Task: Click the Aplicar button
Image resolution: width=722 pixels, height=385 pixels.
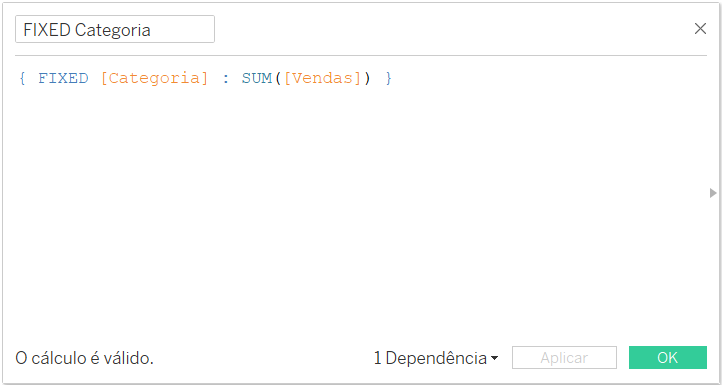Action: (564, 358)
